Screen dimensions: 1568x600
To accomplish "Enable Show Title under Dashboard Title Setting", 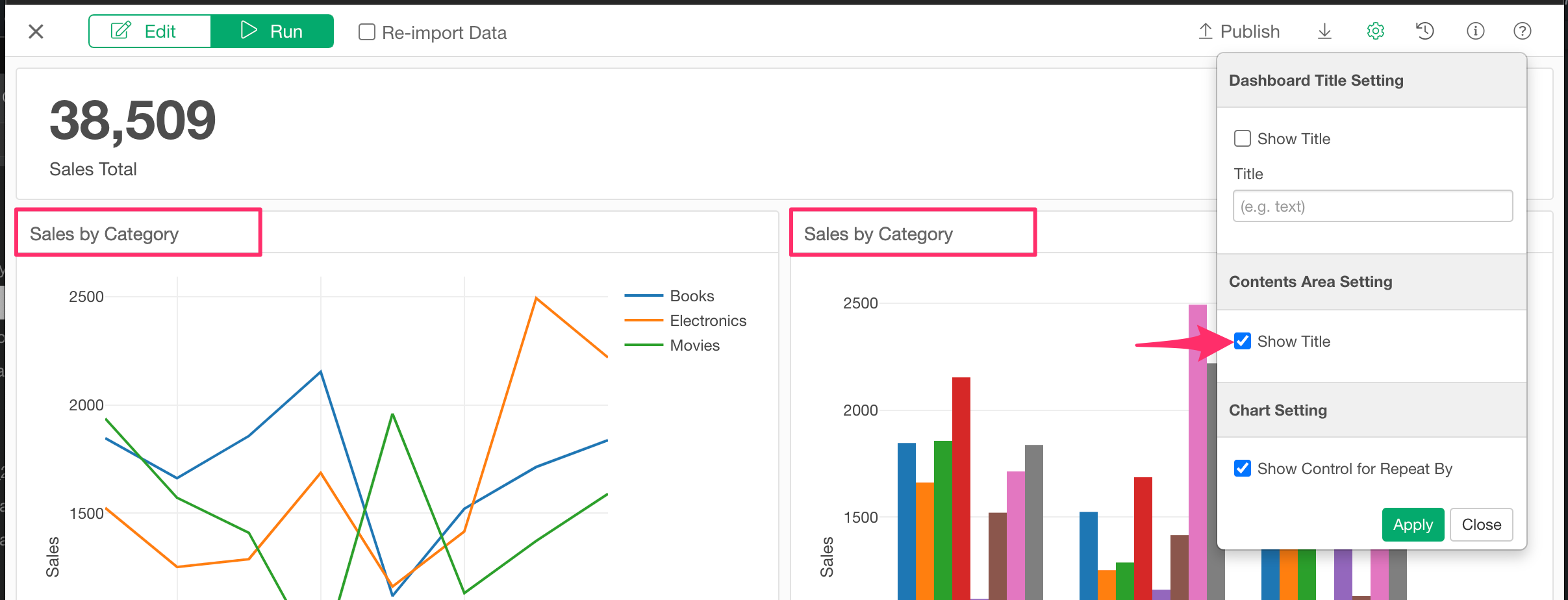I will pyautogui.click(x=1243, y=138).
